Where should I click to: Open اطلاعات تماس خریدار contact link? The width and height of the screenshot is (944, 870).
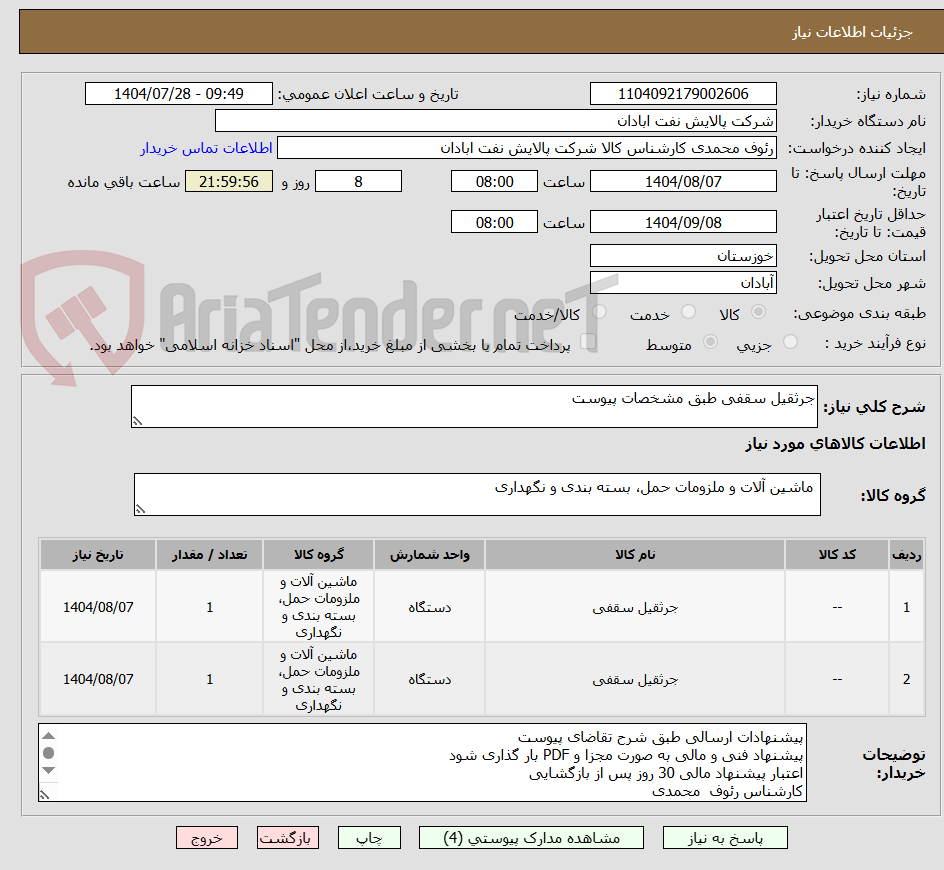click(206, 148)
